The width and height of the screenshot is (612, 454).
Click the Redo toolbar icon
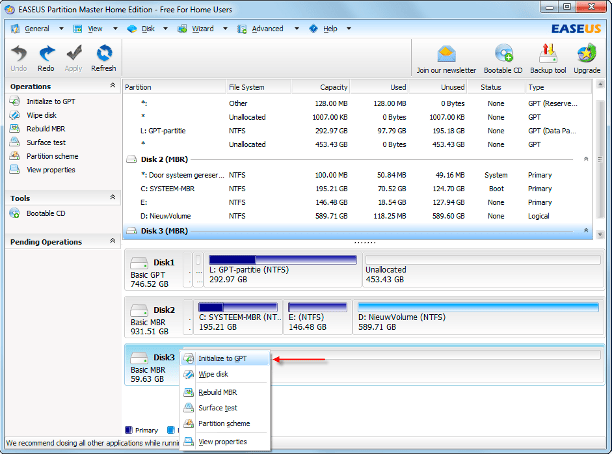point(46,57)
